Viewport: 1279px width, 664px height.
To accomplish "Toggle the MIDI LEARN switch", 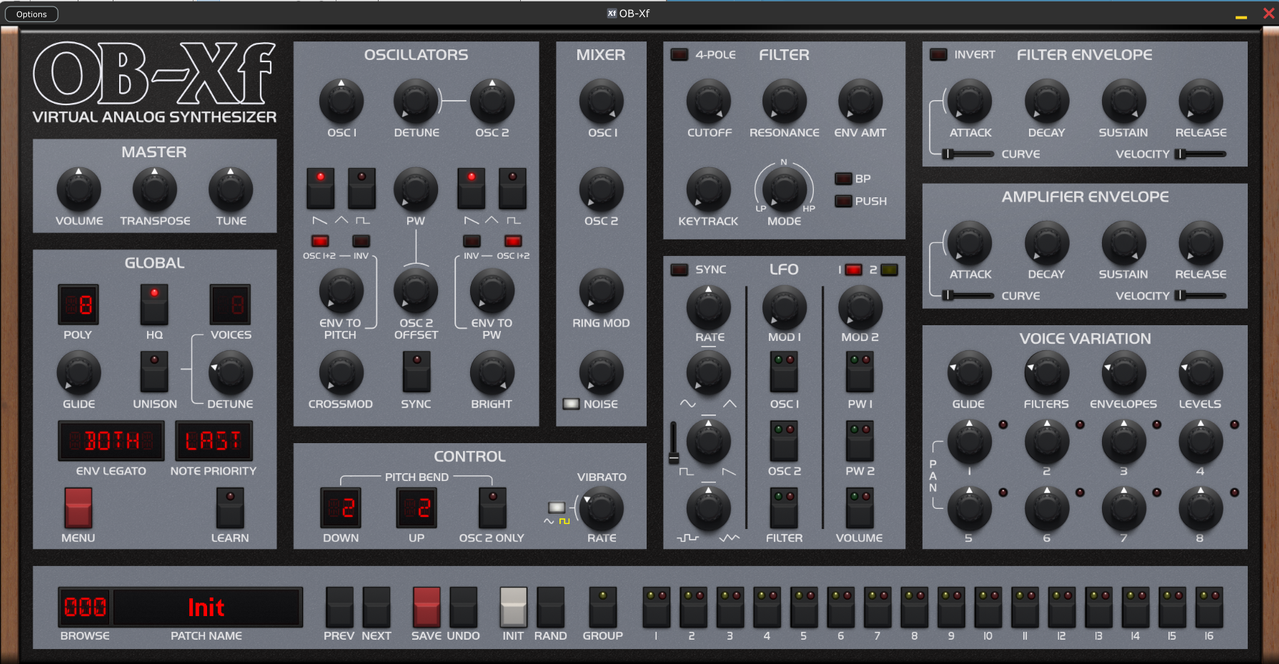I will click(x=230, y=508).
